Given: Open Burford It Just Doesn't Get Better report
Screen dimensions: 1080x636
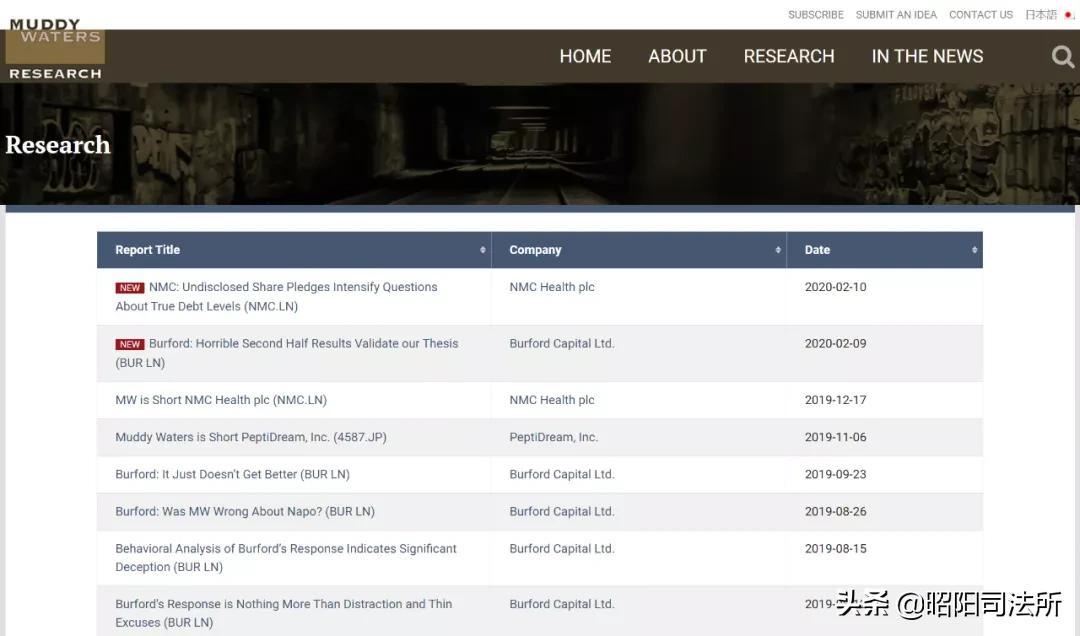Looking at the screenshot, I should pos(232,474).
